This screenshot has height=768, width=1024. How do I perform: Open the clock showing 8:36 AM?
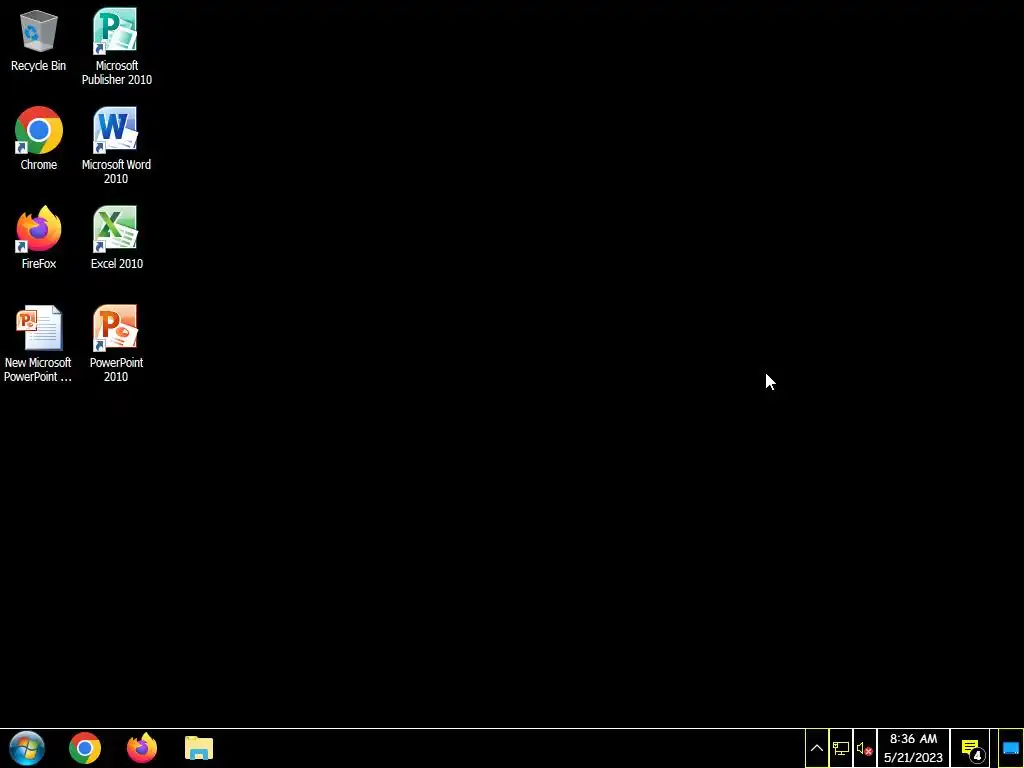click(913, 748)
